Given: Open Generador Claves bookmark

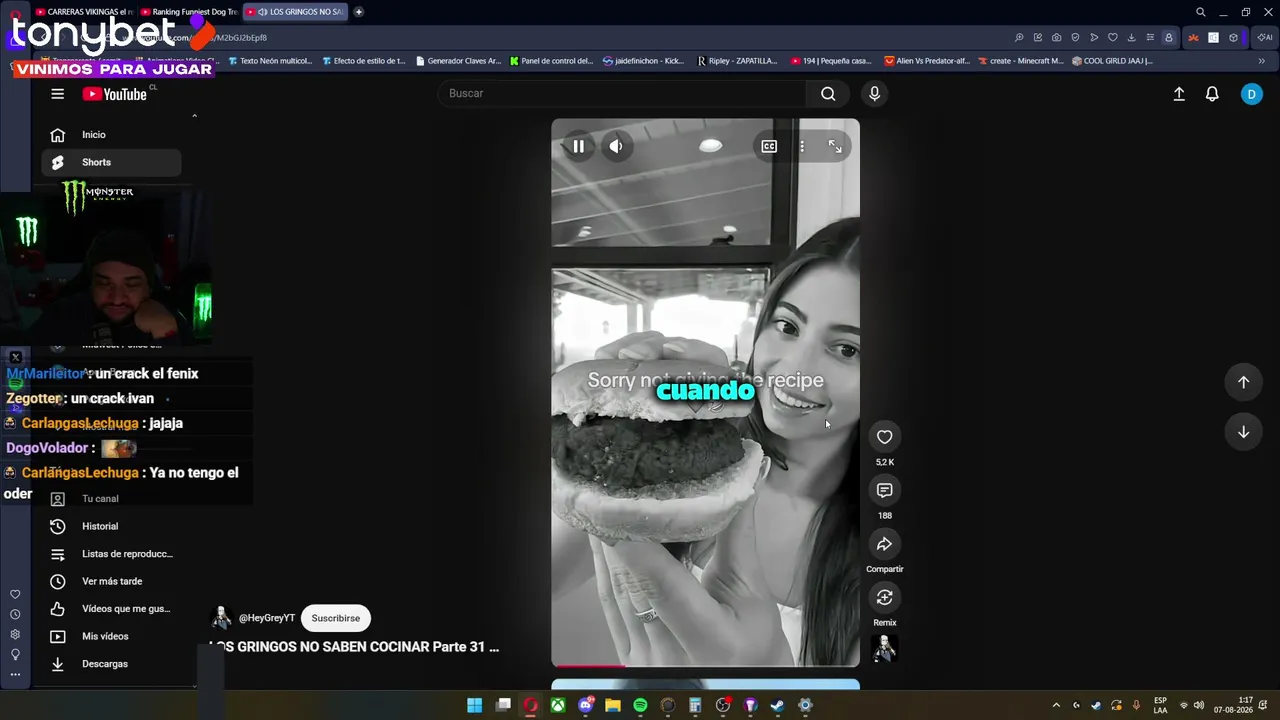Looking at the screenshot, I should tap(458, 61).
